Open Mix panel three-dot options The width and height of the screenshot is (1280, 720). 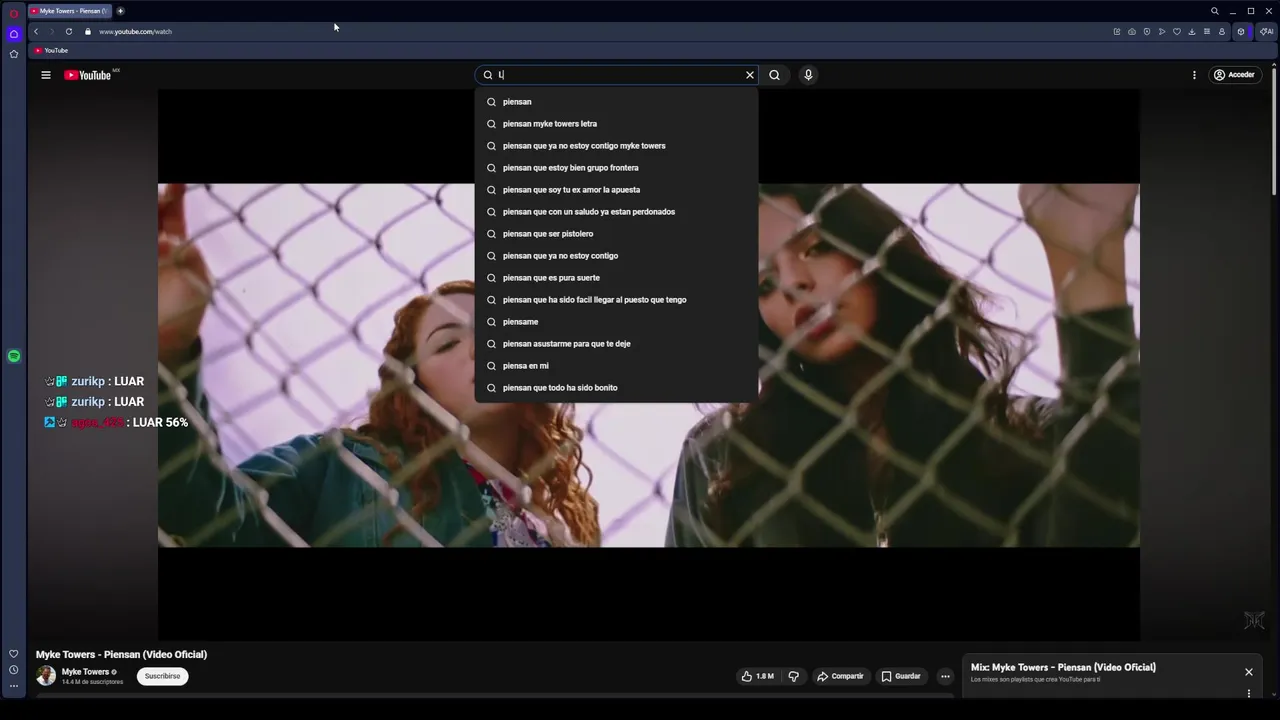tap(1248, 693)
